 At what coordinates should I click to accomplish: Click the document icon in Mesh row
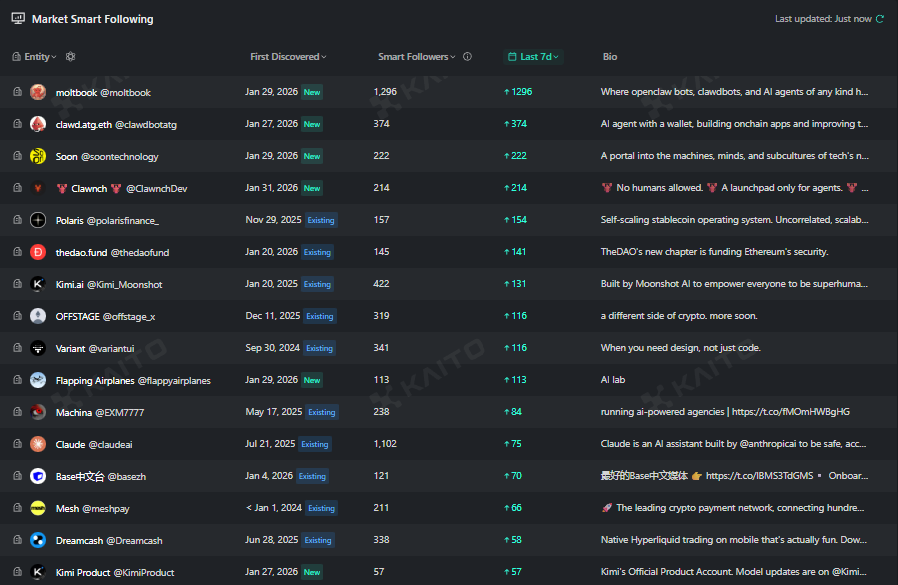click(x=17, y=508)
